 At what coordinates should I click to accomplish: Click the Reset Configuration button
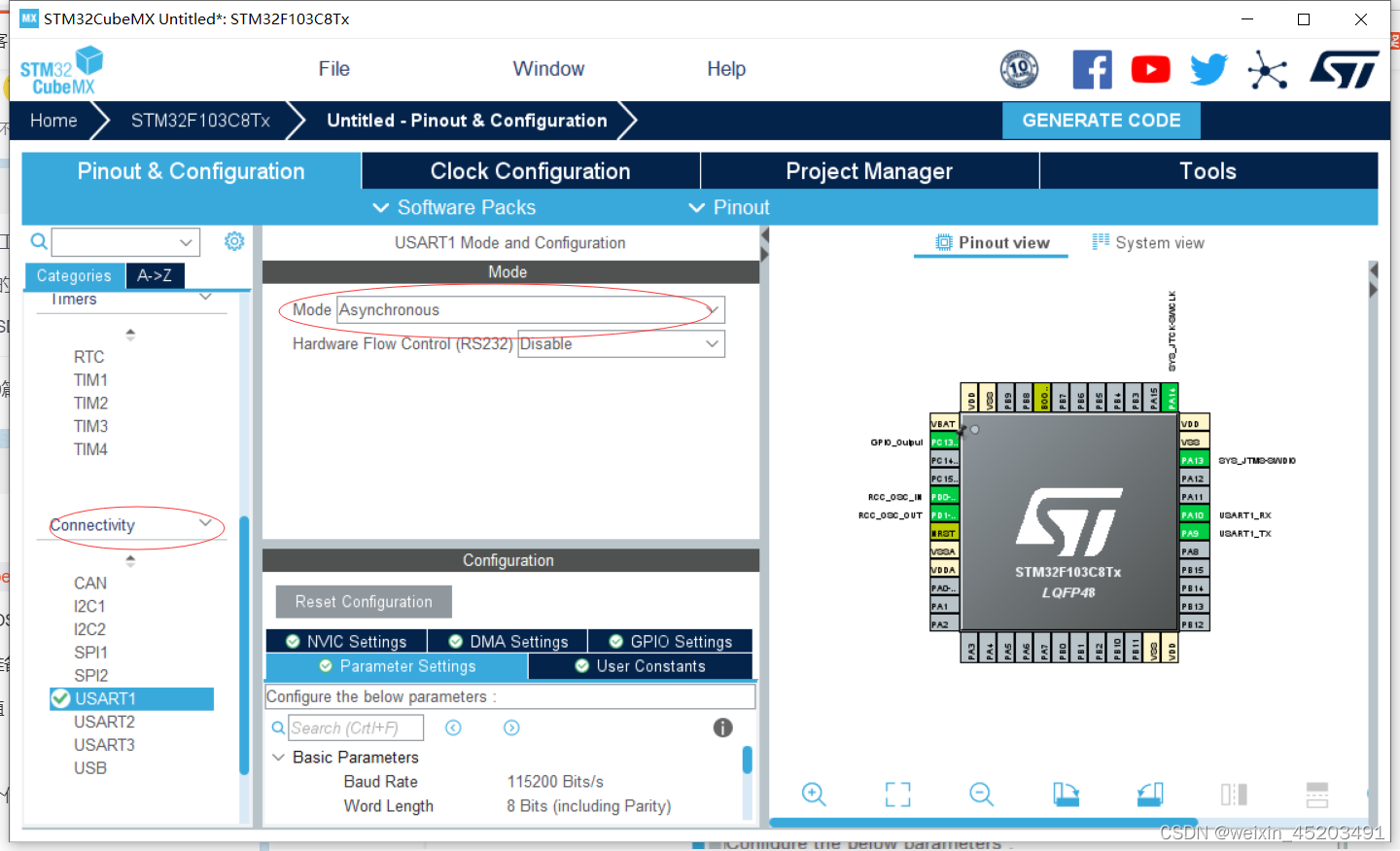click(364, 602)
